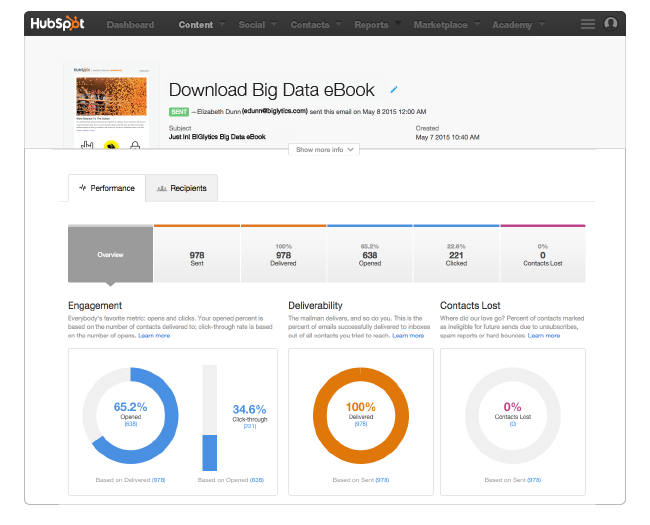
Task: Select the 638 Opened metrics tile
Action: [370, 255]
